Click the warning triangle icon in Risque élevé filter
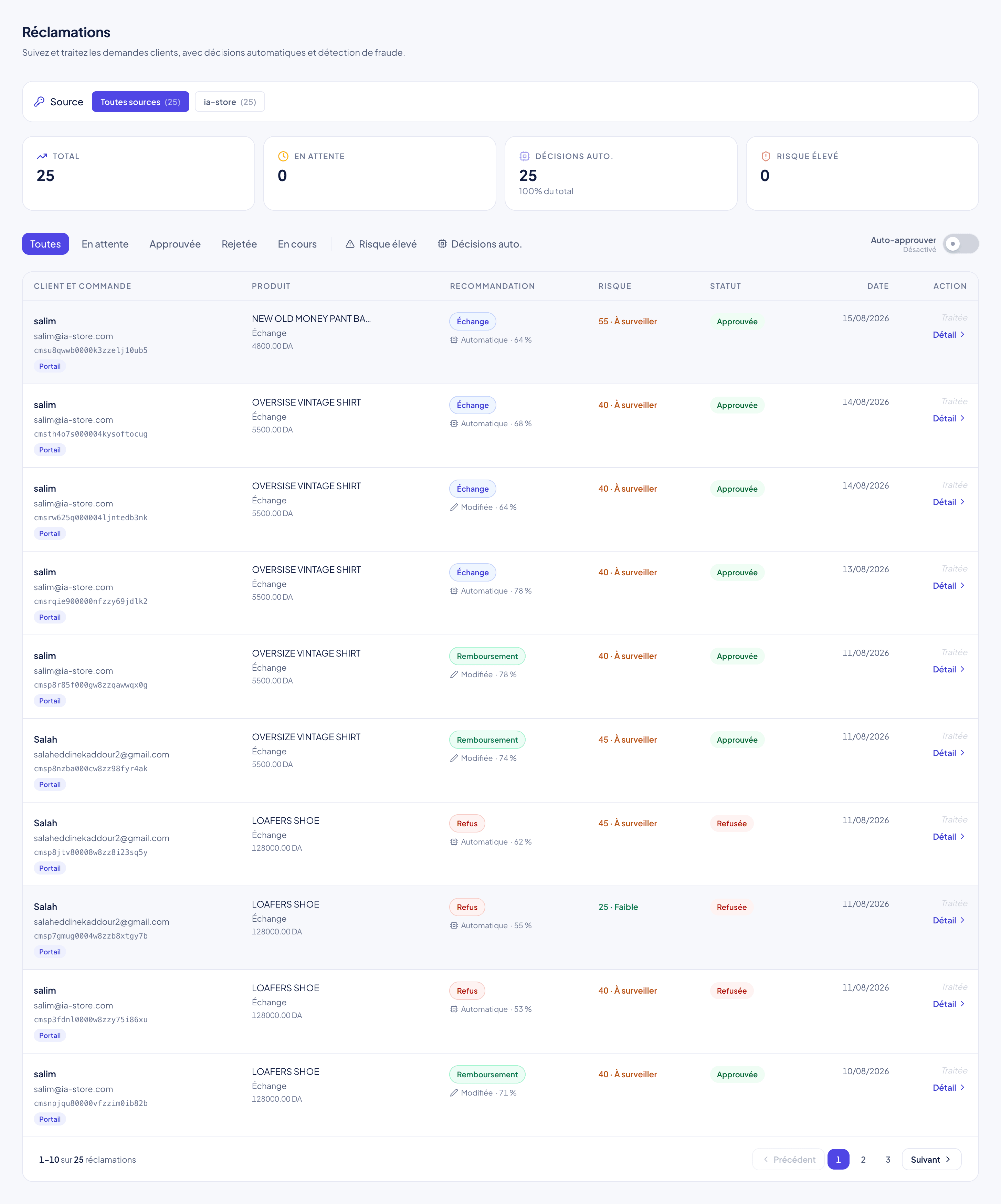 350,244
